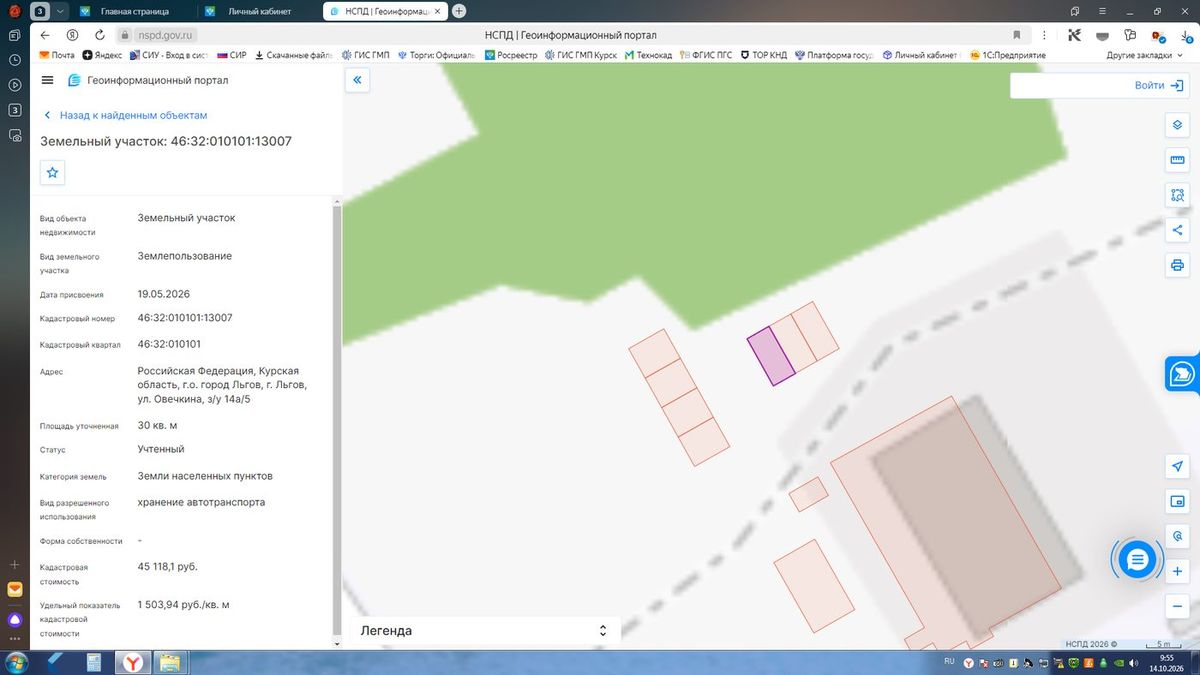
Task: Add the land plot to favorites with the star
Action: [53, 172]
